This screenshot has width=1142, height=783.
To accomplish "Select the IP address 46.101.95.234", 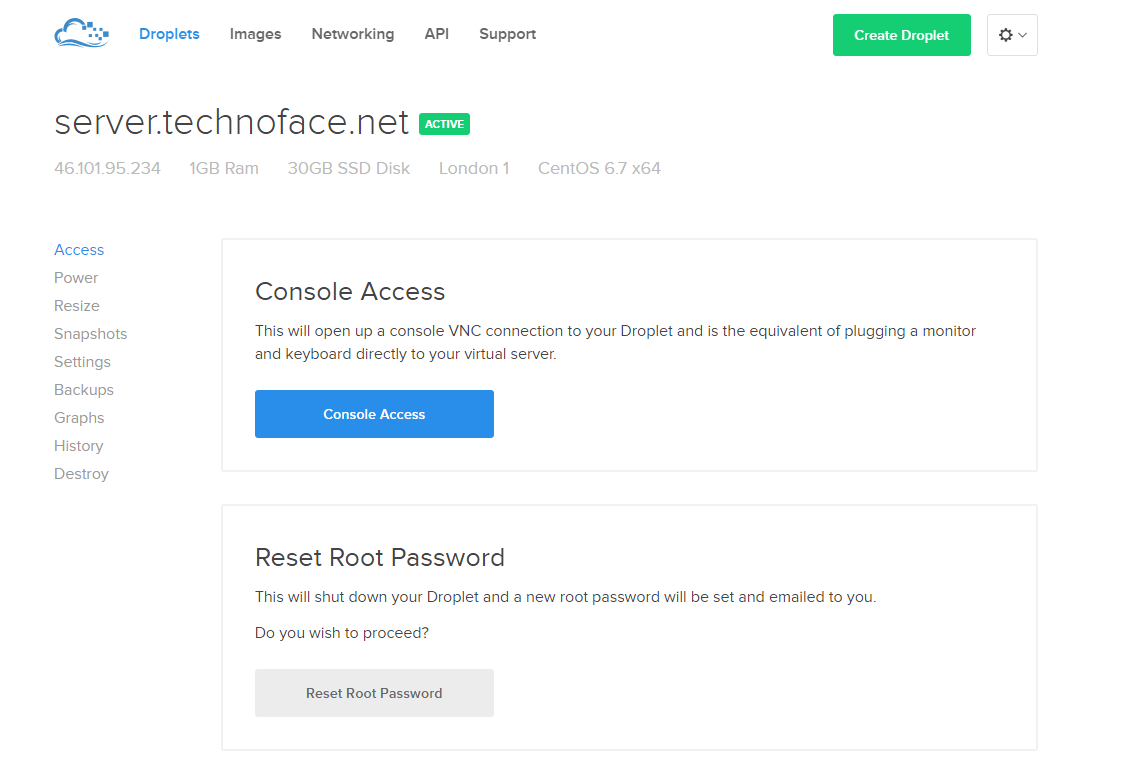I will click(107, 168).
